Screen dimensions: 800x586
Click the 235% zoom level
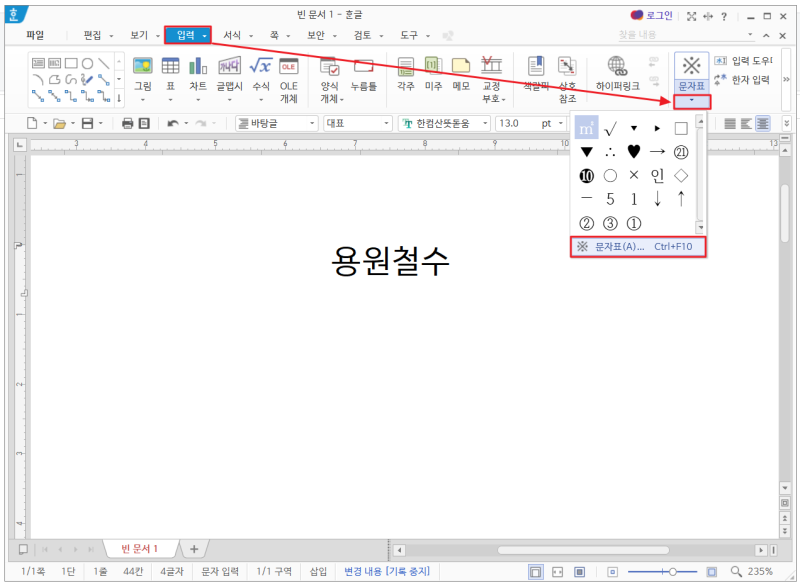coord(760,571)
